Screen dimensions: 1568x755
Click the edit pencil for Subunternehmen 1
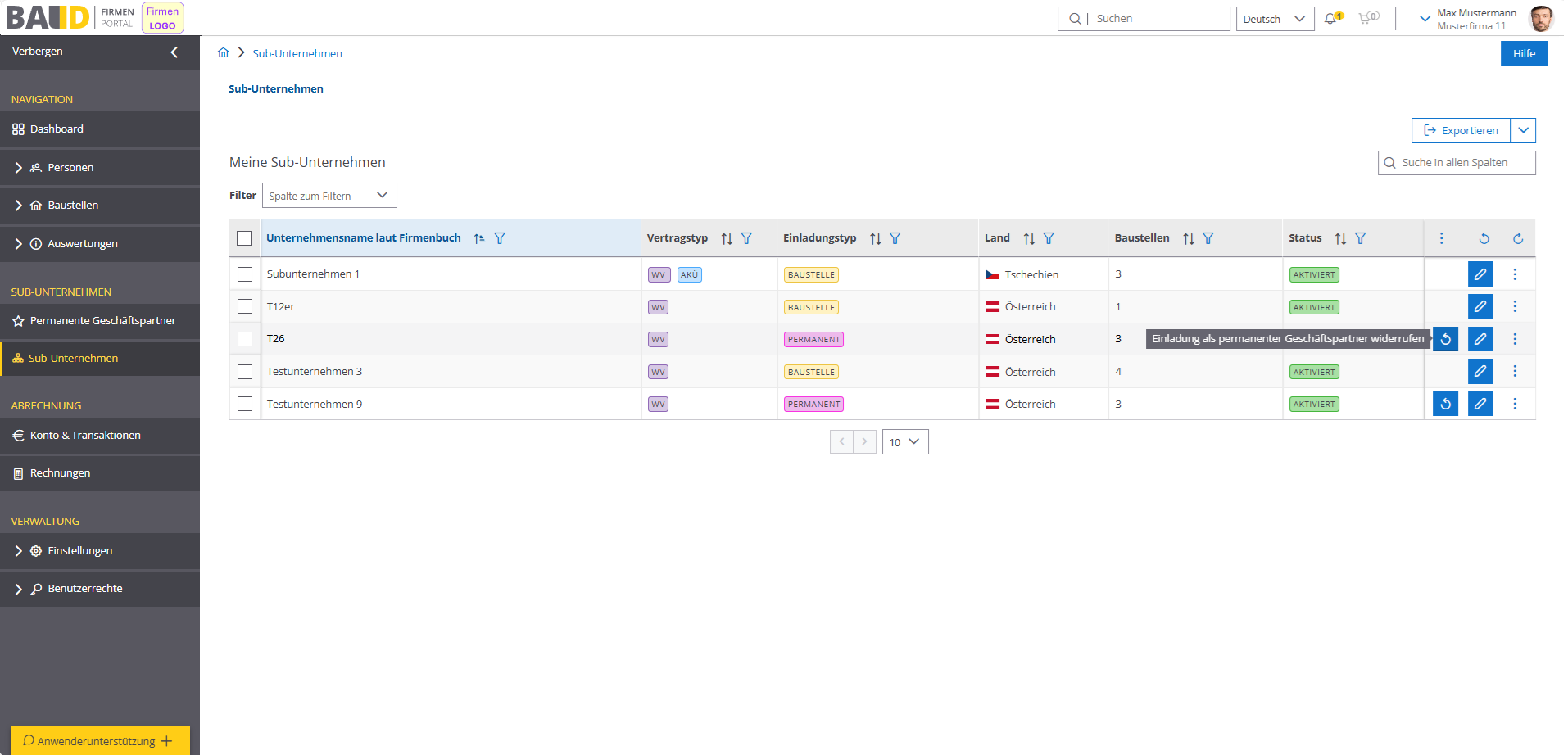pyautogui.click(x=1480, y=274)
